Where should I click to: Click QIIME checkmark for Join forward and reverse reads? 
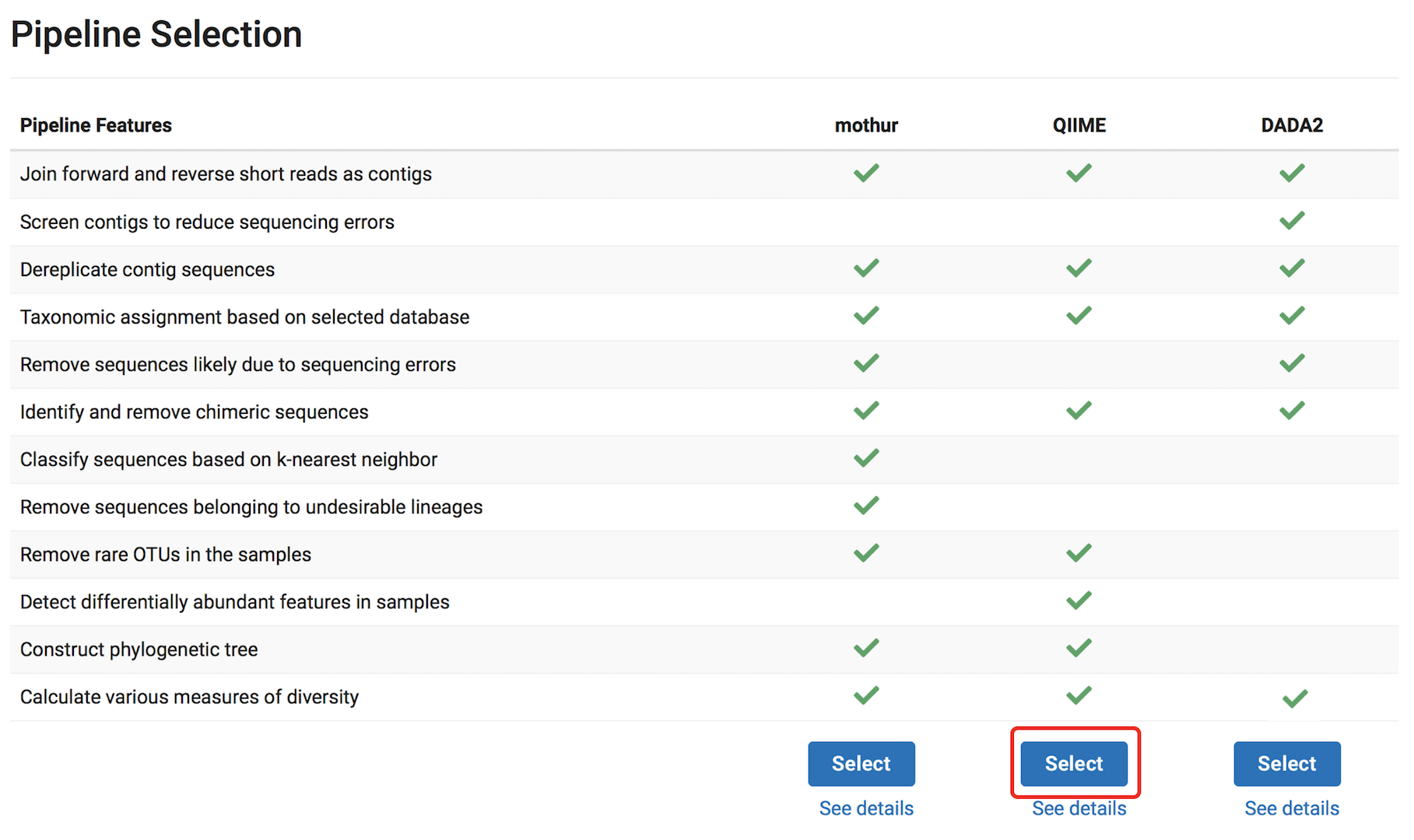(x=1079, y=173)
